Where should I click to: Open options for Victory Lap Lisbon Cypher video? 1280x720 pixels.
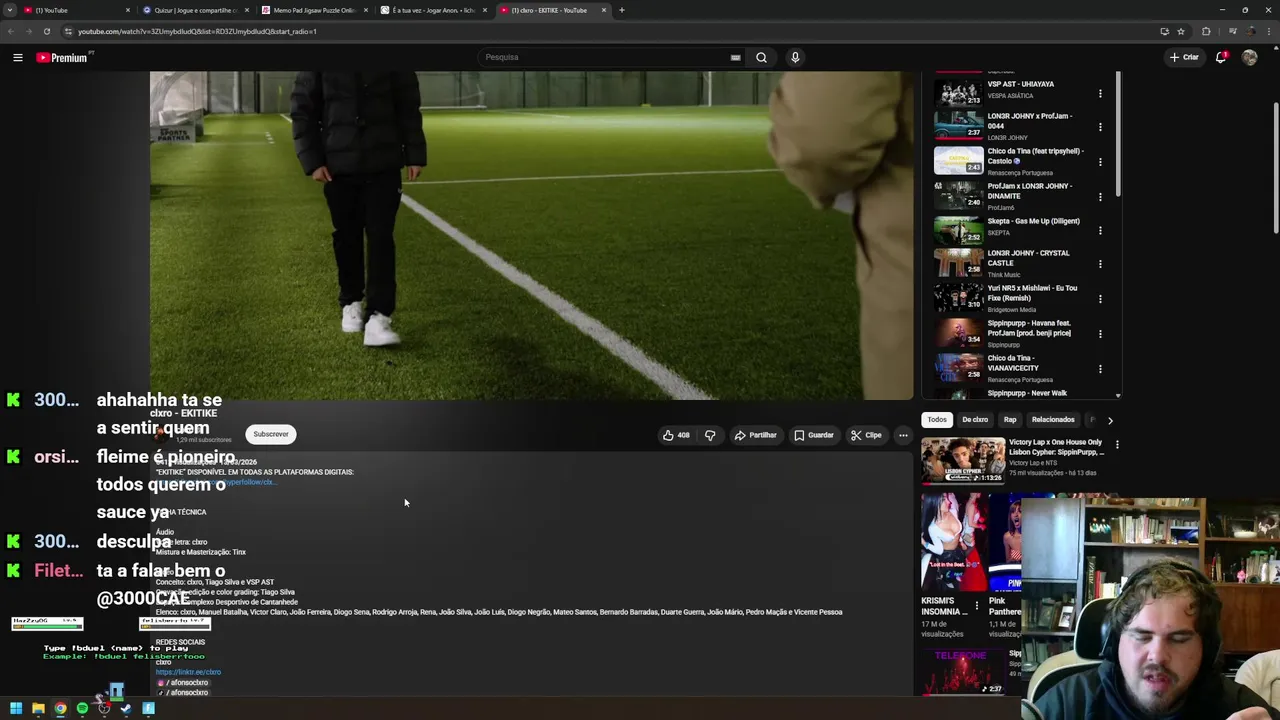1117,445
